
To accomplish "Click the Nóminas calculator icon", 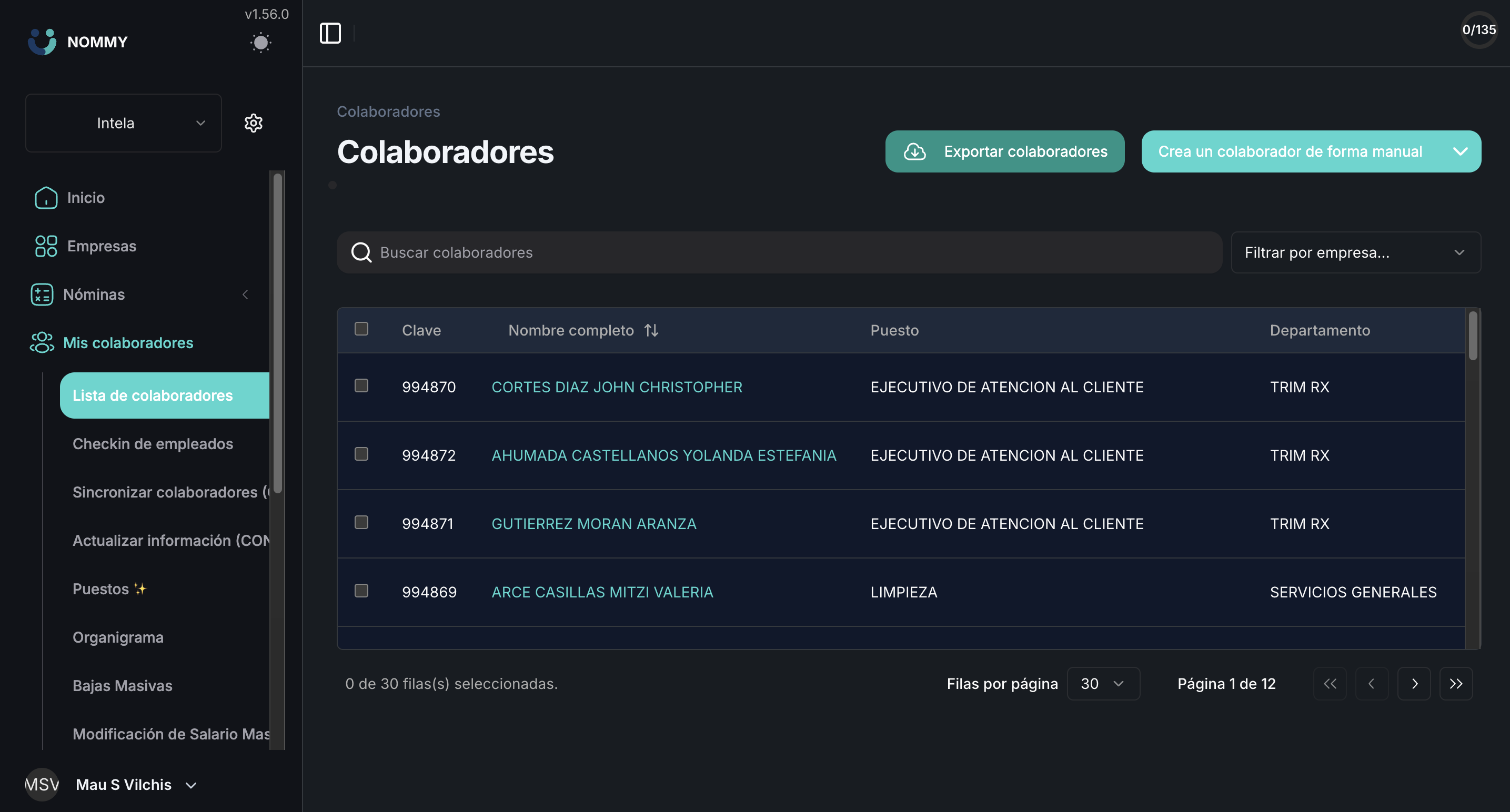I will click(42, 295).
